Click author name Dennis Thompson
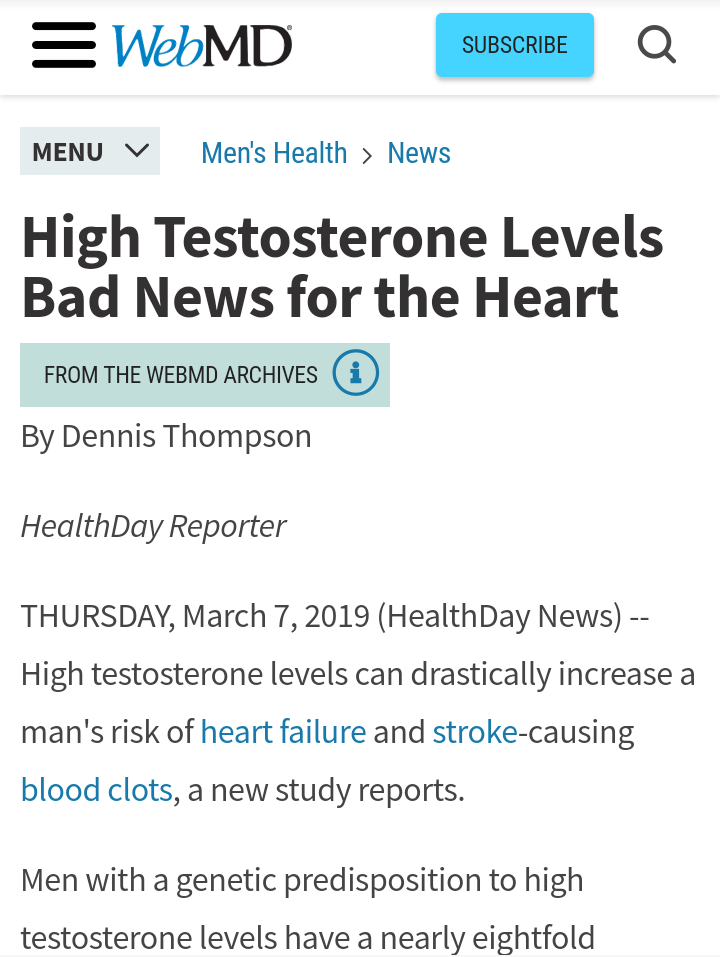The width and height of the screenshot is (720, 957). coord(187,436)
